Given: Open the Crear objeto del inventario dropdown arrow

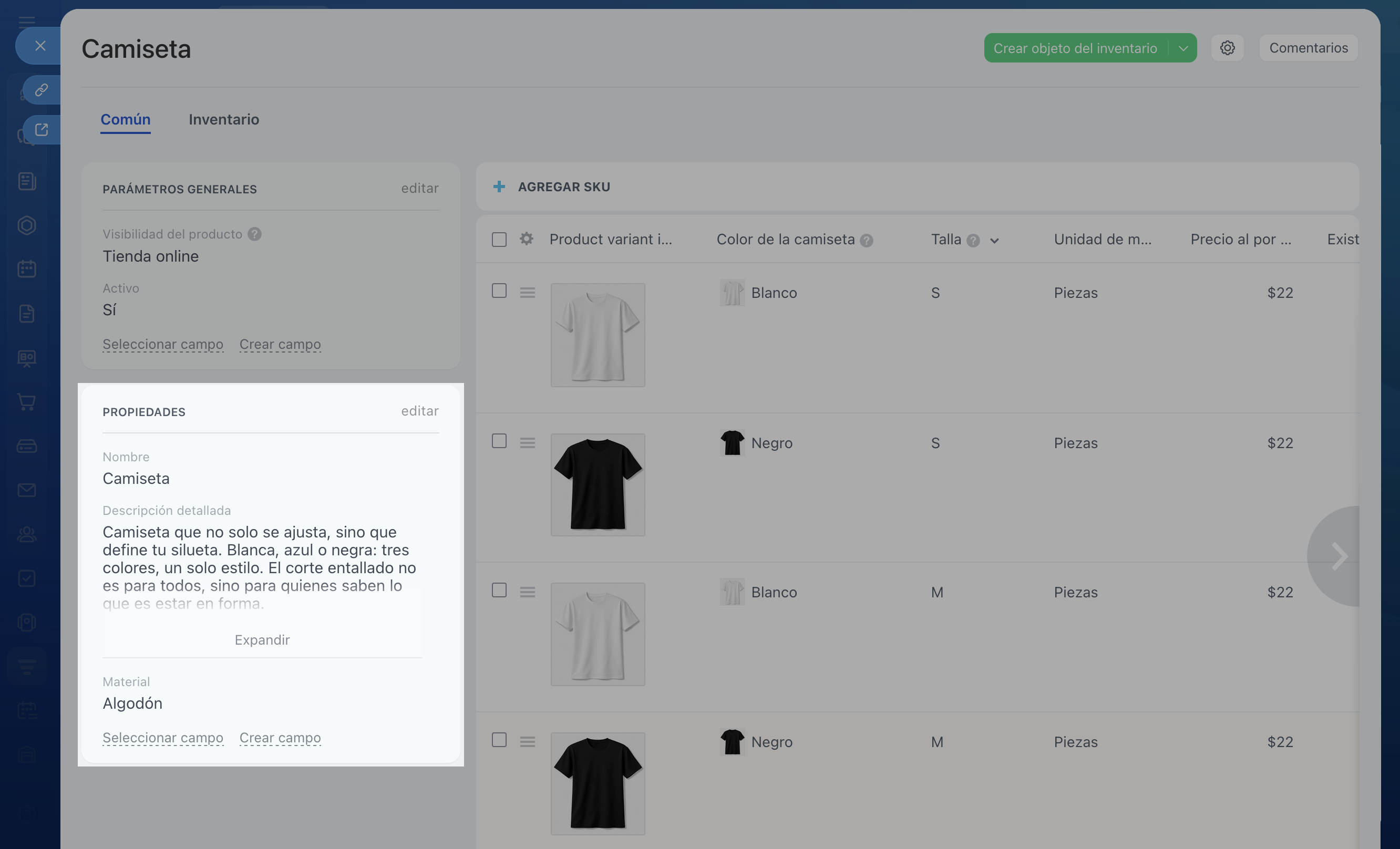Looking at the screenshot, I should (1183, 48).
